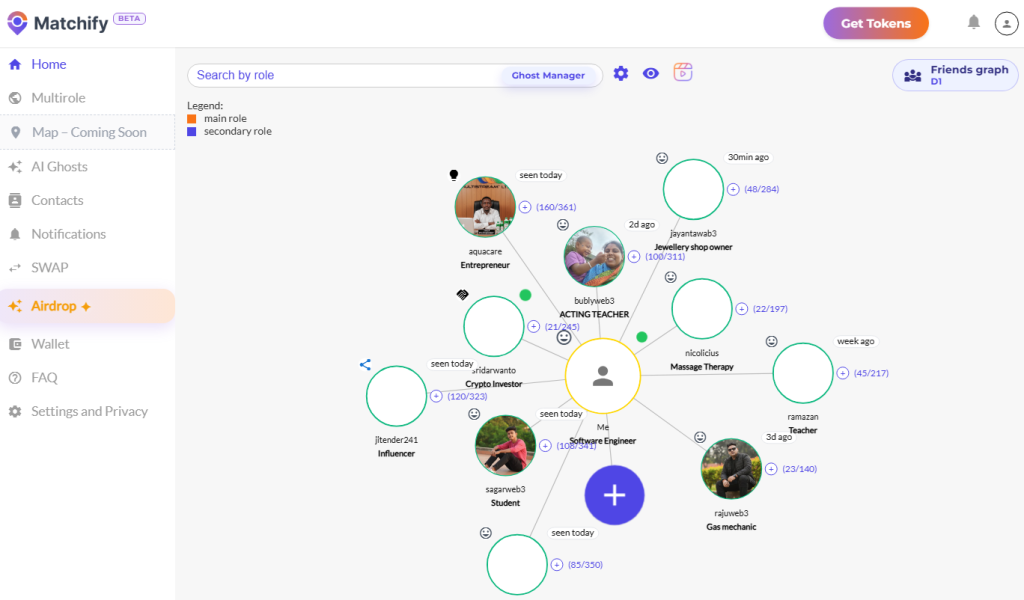Open the user profile avatar icon
Viewport: 1024px width, 600px height.
coord(1006,23)
